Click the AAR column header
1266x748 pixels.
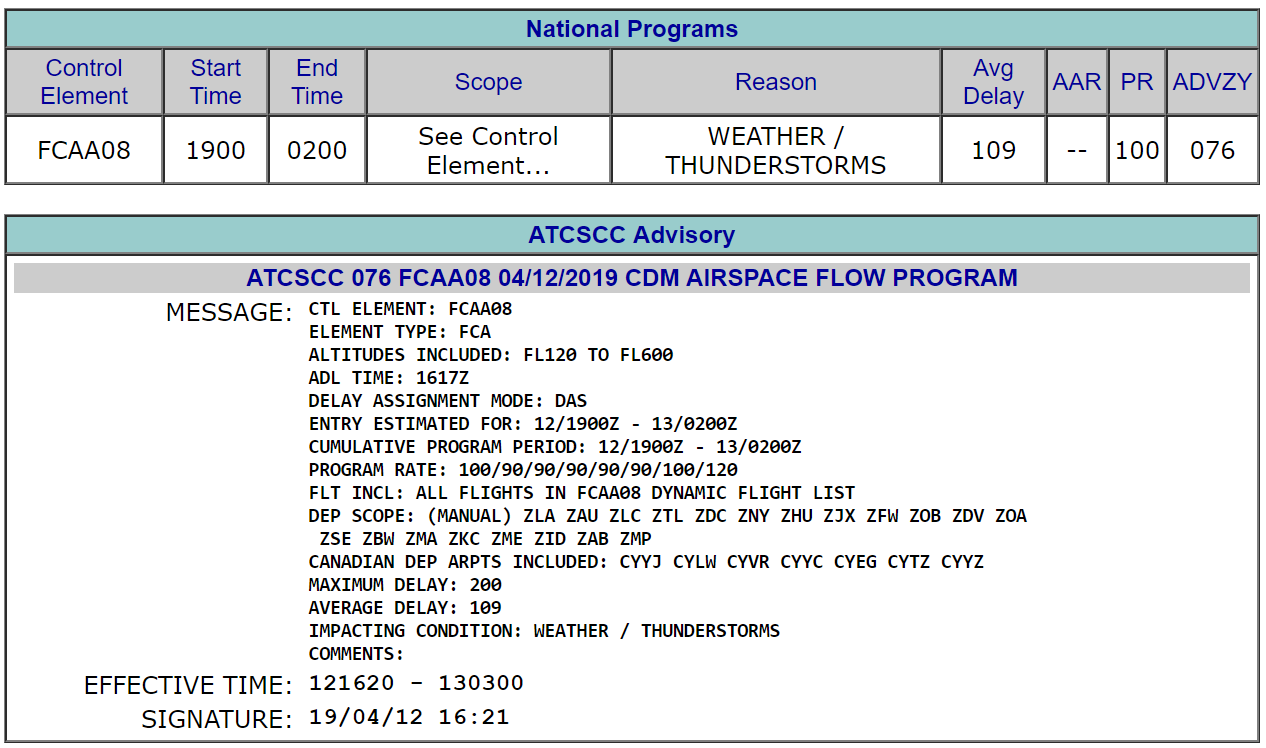pos(1076,82)
